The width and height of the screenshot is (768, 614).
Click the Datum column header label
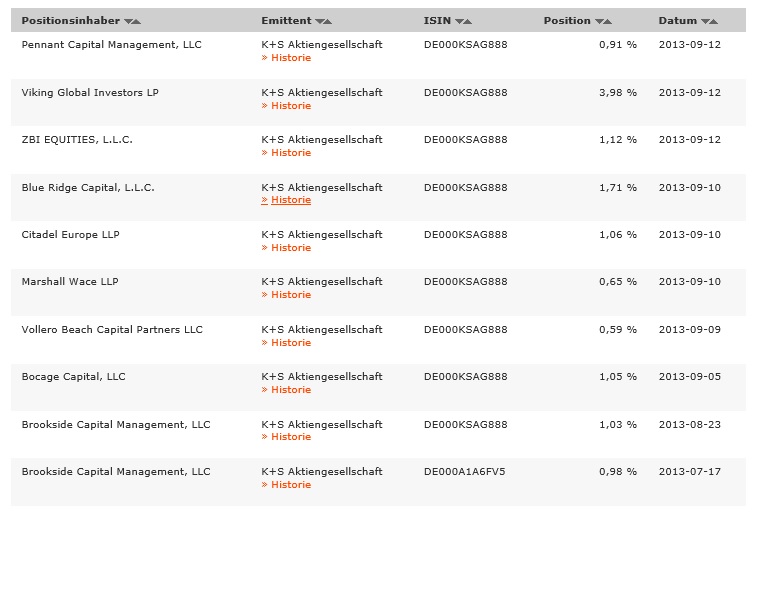[678, 21]
